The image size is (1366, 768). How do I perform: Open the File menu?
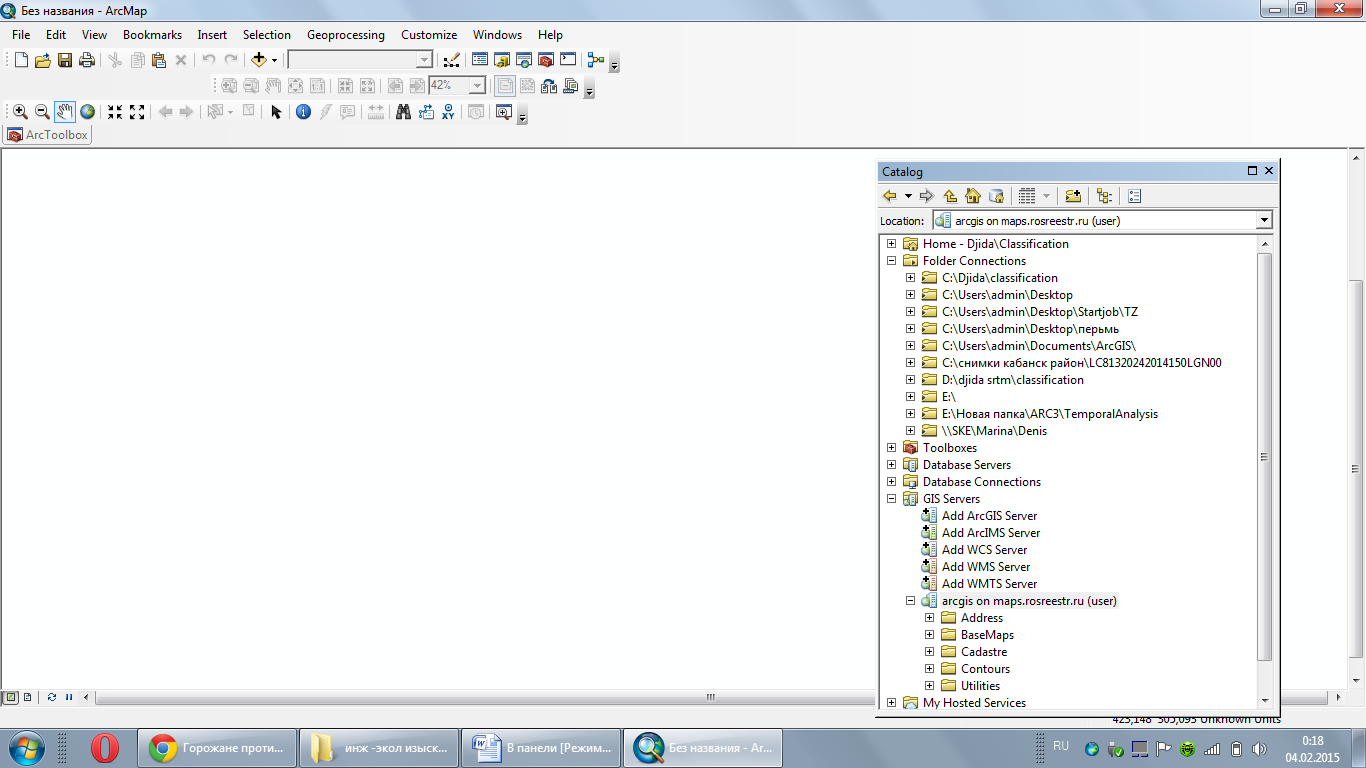[21, 35]
